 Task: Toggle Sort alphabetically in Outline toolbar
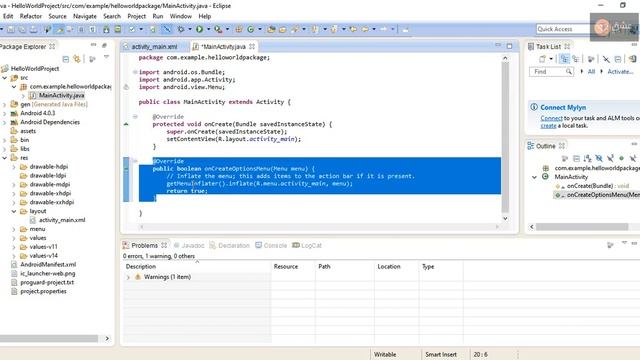(x=587, y=158)
